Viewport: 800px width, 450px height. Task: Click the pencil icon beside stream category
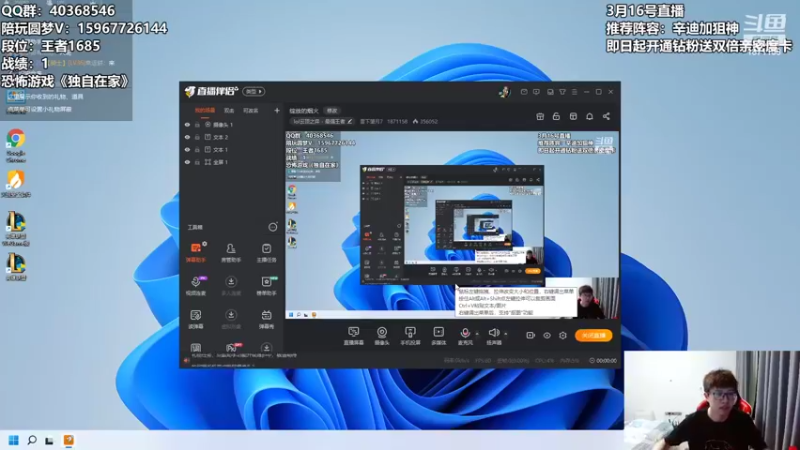(x=349, y=121)
